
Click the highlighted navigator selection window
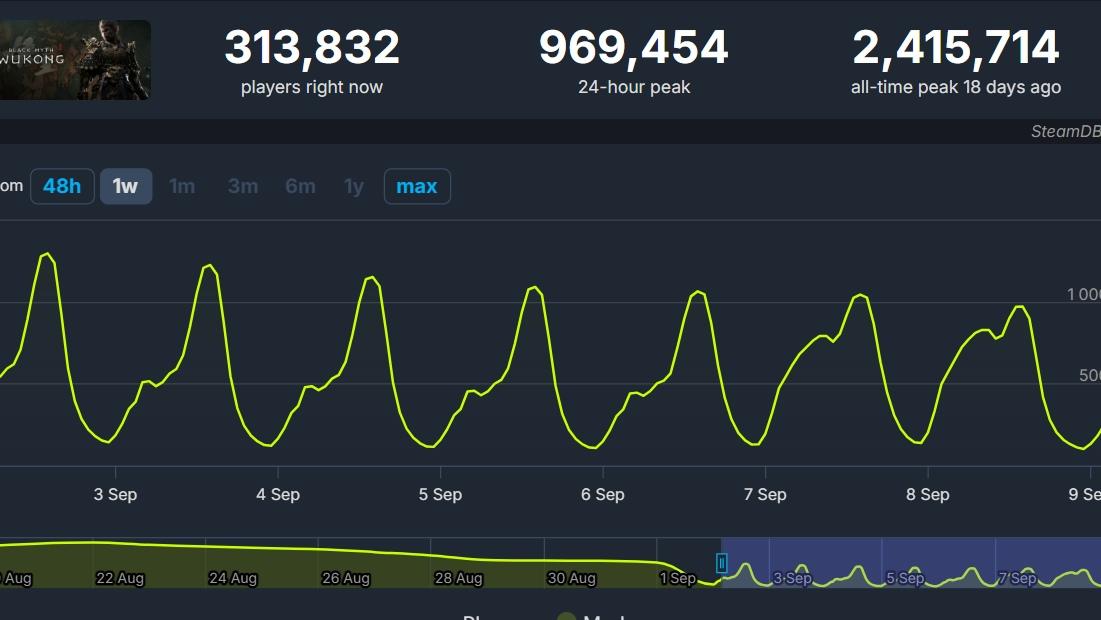point(911,562)
